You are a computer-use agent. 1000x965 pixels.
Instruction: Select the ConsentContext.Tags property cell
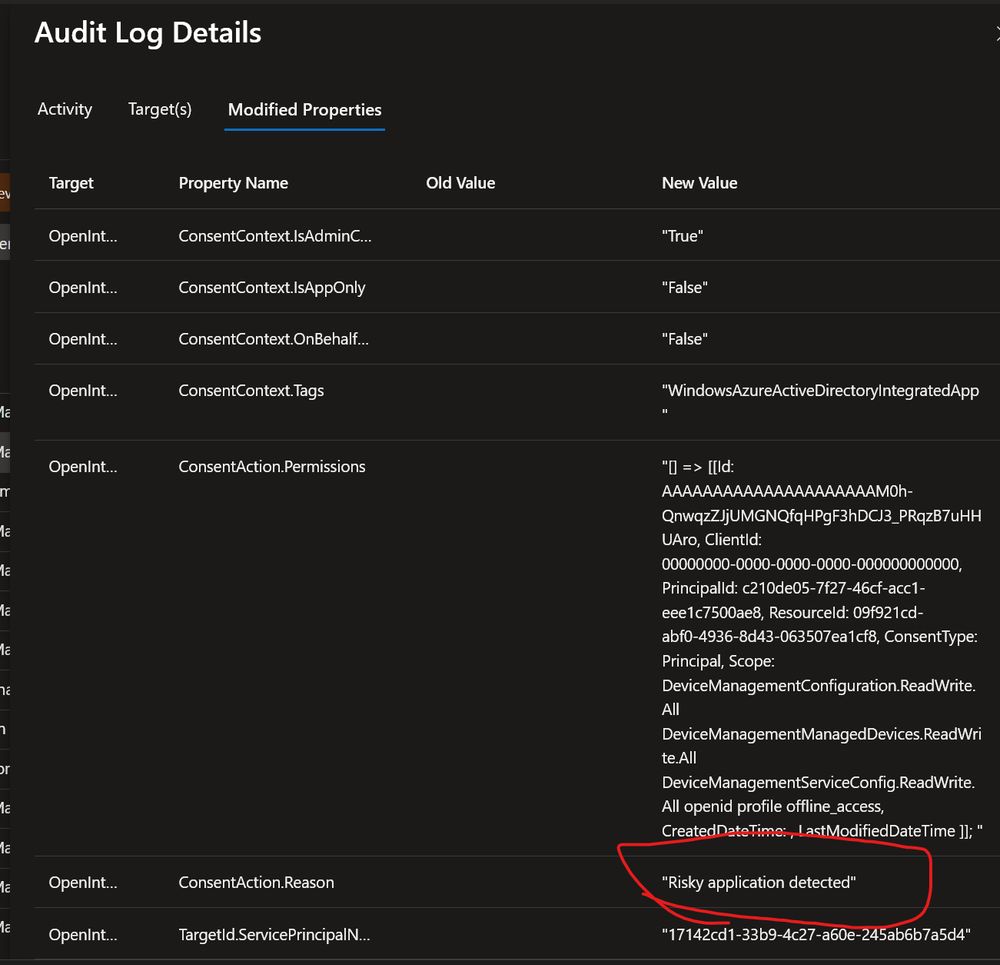[x=251, y=390]
